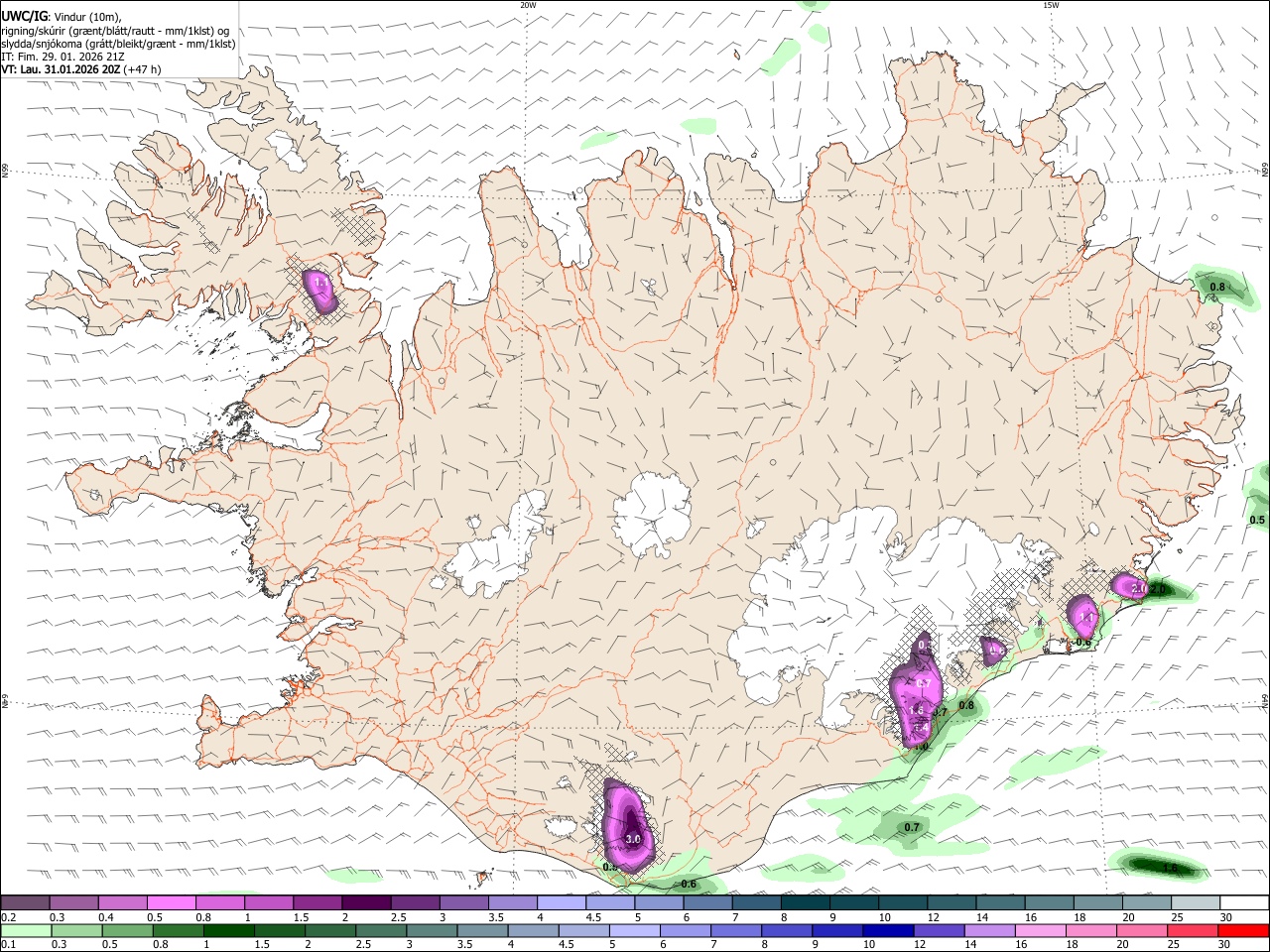The width and height of the screenshot is (1270, 952).
Task: Click the white legend swatch at end of top row
Action: (x=1243, y=902)
